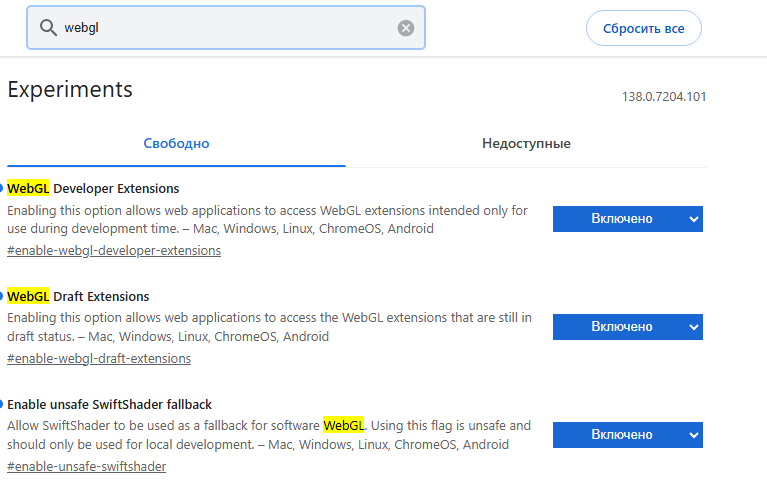The image size is (767, 500).
Task: Focus the search flags input field
Action: pos(225,28)
